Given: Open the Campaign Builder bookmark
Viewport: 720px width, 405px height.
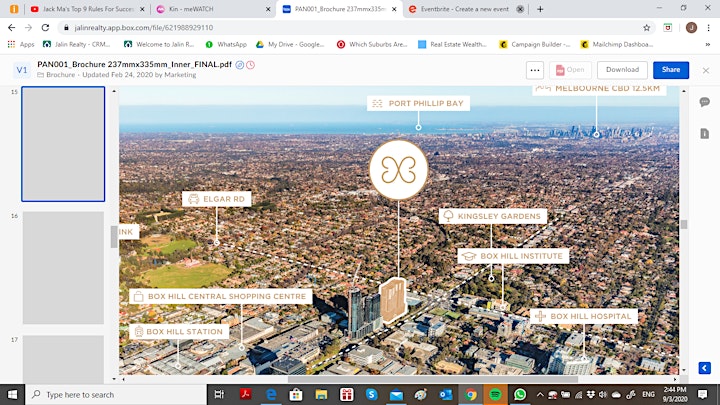Looking at the screenshot, I should pyautogui.click(x=535, y=45).
